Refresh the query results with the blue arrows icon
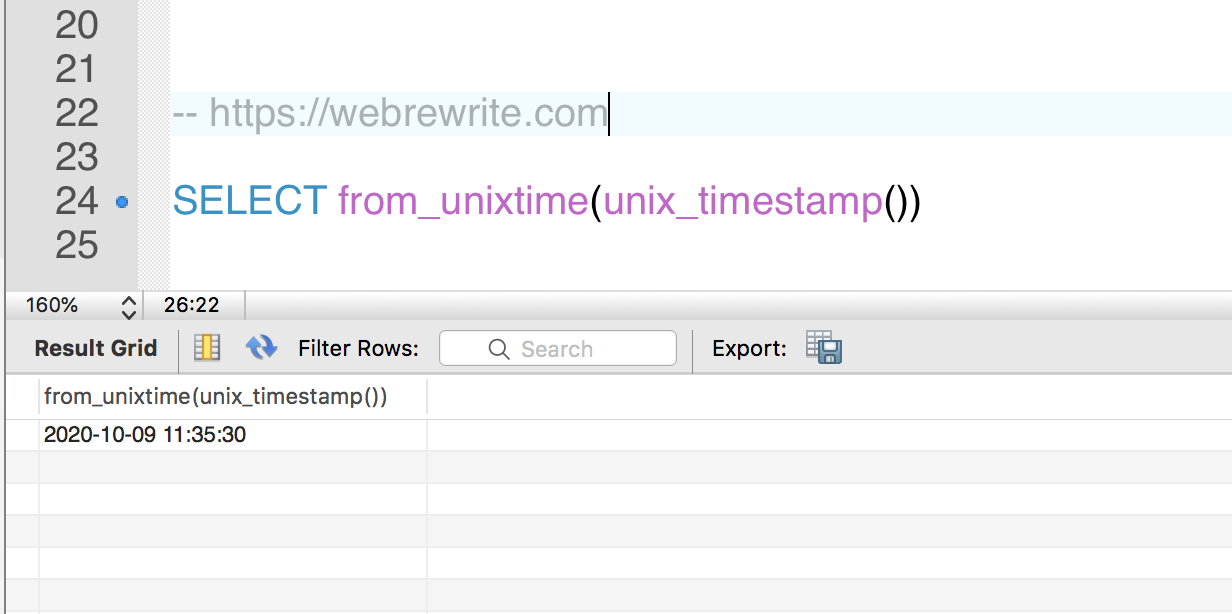 tap(261, 348)
